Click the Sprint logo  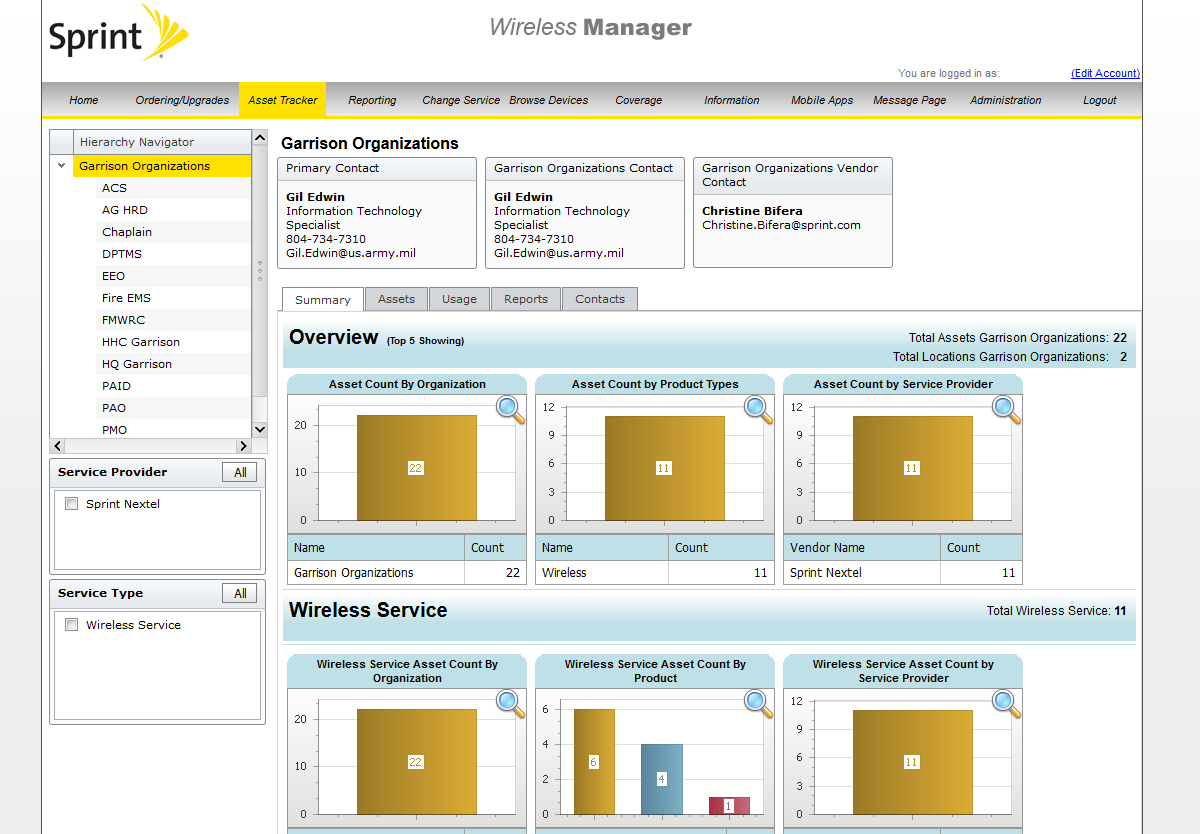click(118, 35)
